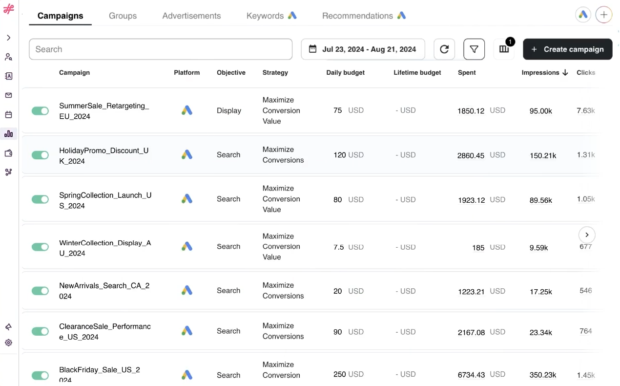
Task: Click the Google Ads icon in WinterCollection row
Action: tap(187, 246)
